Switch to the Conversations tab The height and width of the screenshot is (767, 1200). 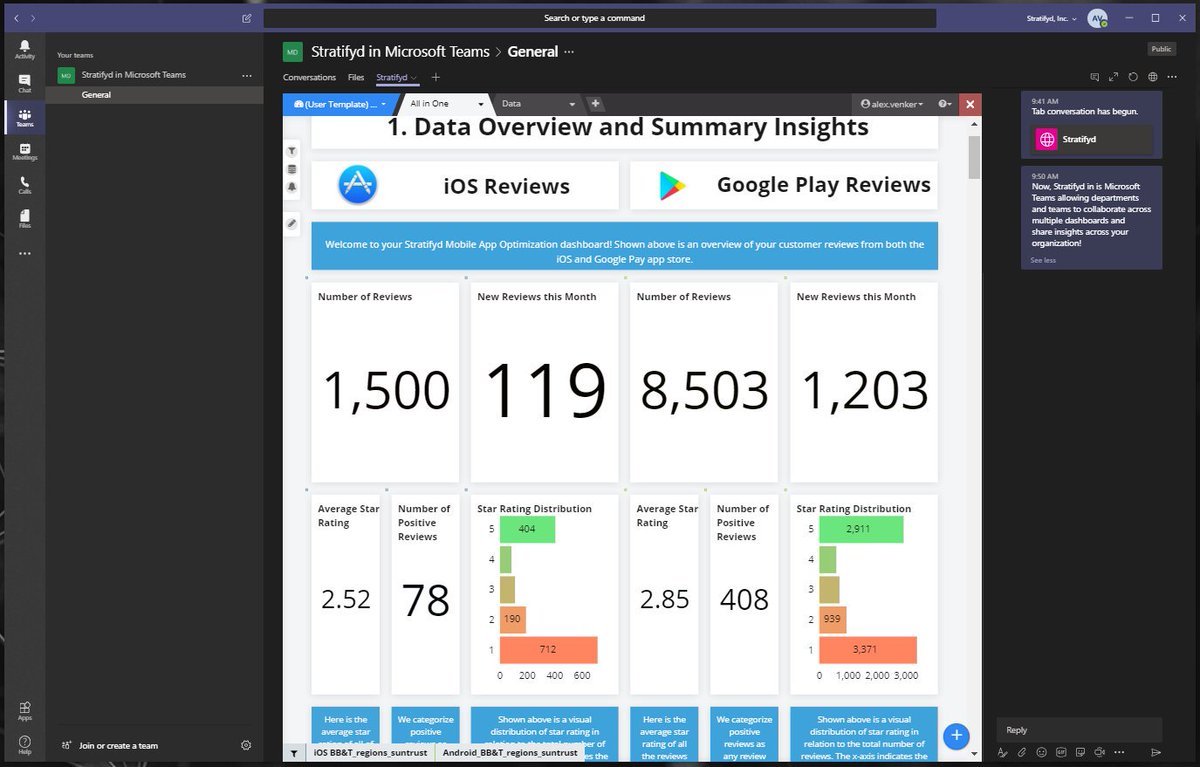pos(310,76)
